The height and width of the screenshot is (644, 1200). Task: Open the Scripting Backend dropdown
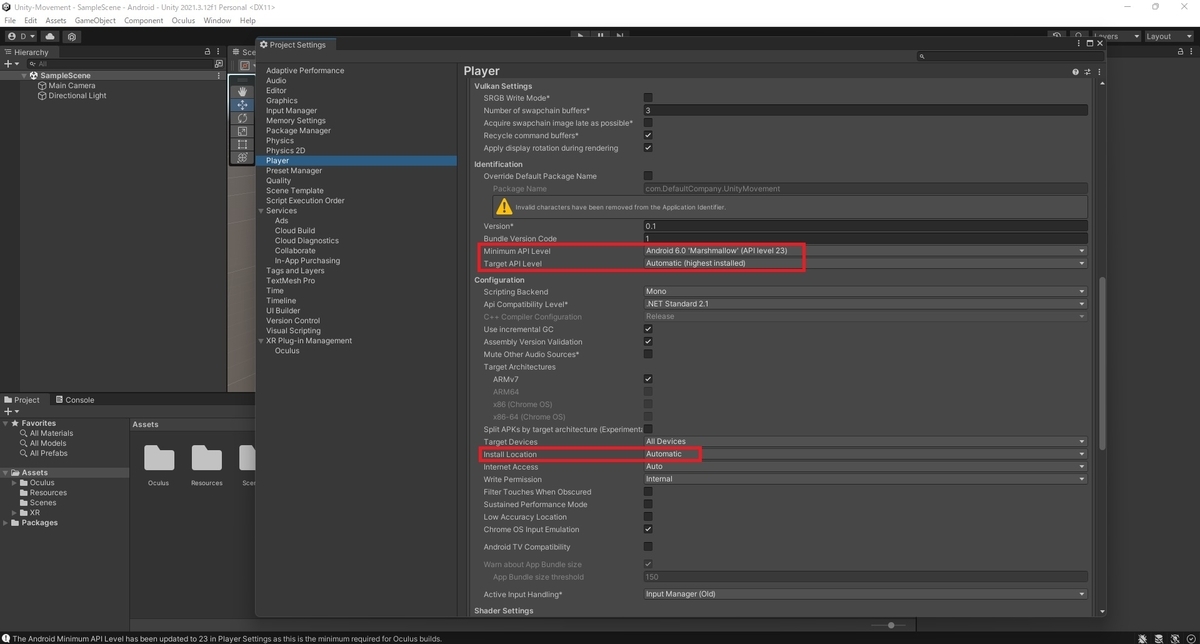coord(865,292)
